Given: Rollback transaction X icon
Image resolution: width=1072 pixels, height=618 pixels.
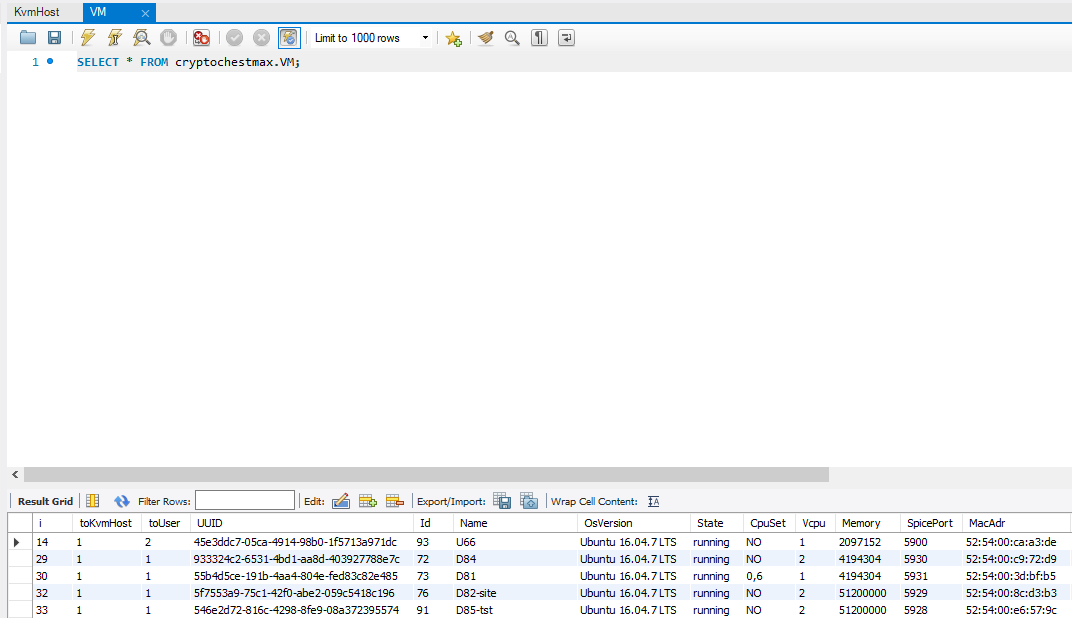Looking at the screenshot, I should [x=261, y=38].
